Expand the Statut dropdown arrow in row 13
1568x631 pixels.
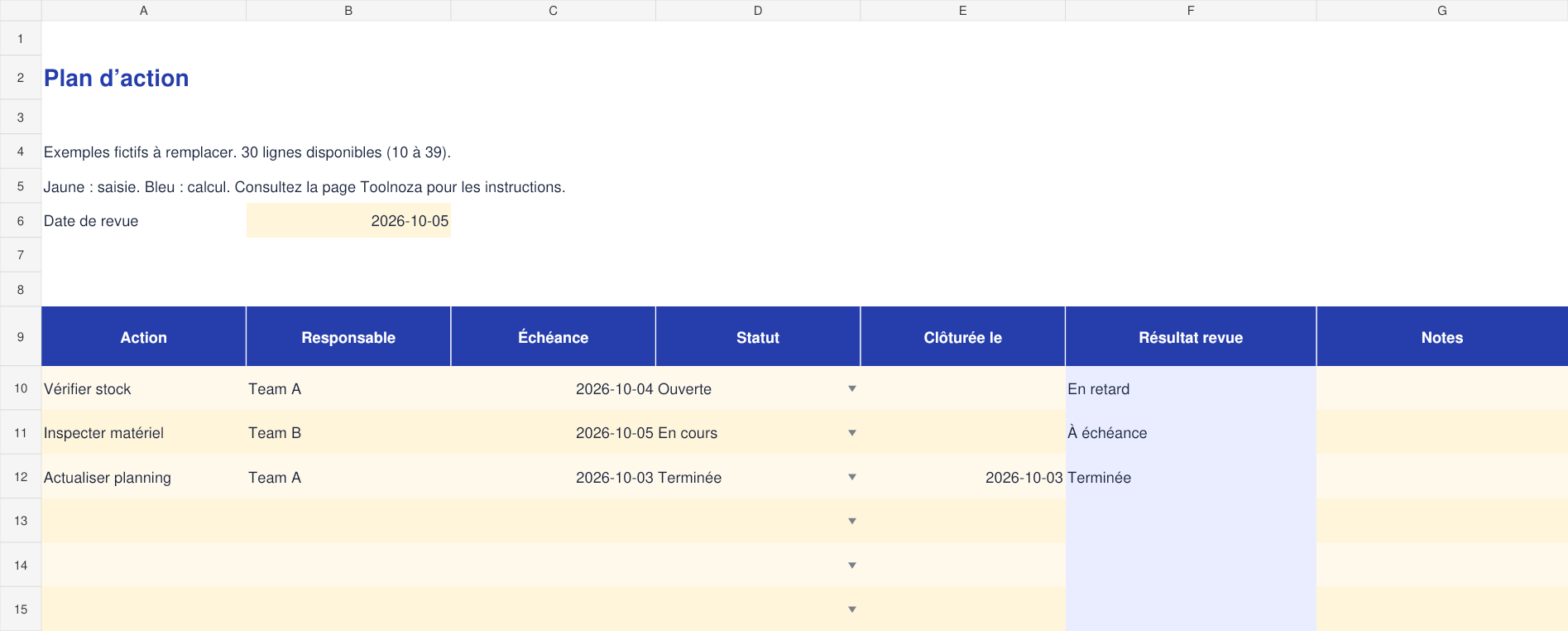tap(851, 521)
